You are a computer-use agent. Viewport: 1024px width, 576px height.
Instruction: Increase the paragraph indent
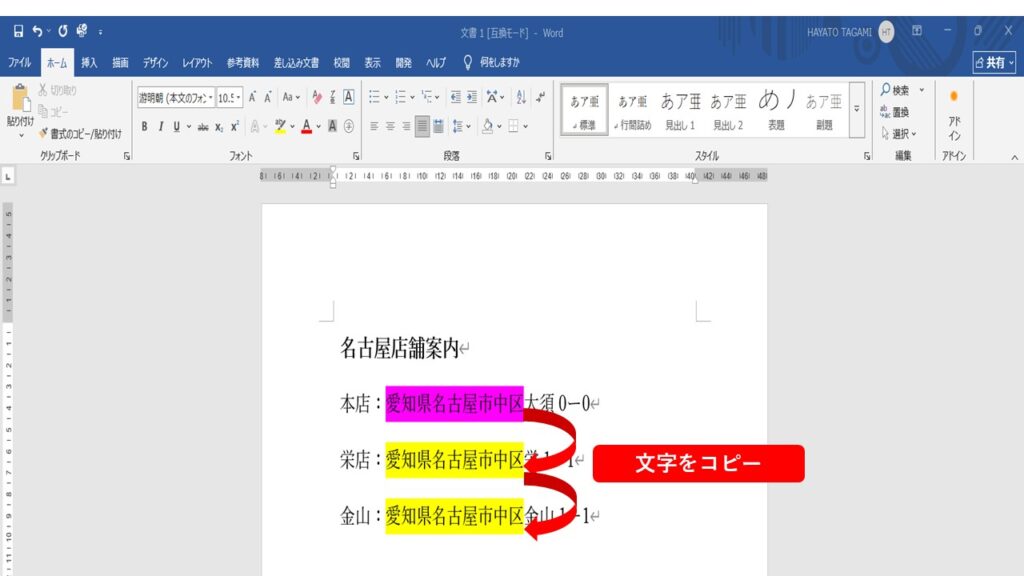coord(474,97)
